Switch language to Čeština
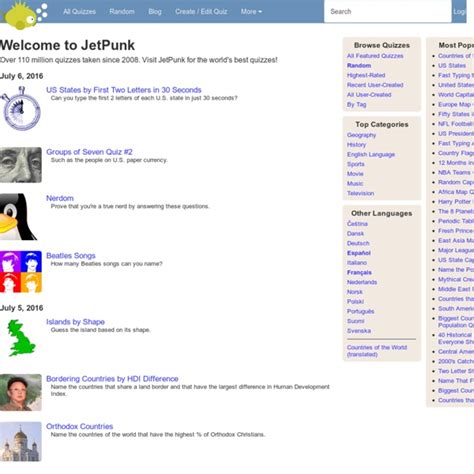The height and width of the screenshot is (474, 474). [357, 224]
